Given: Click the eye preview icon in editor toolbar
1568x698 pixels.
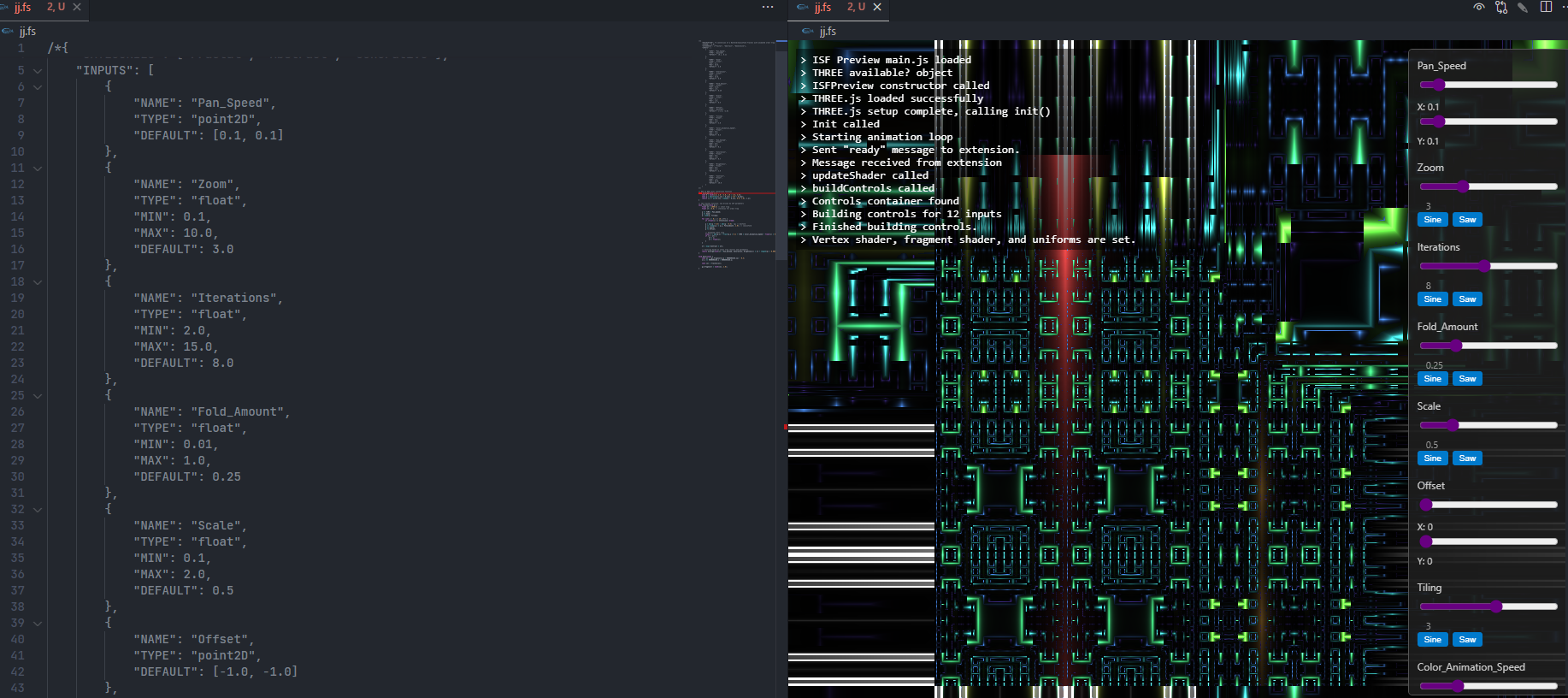Looking at the screenshot, I should pyautogui.click(x=1479, y=7).
